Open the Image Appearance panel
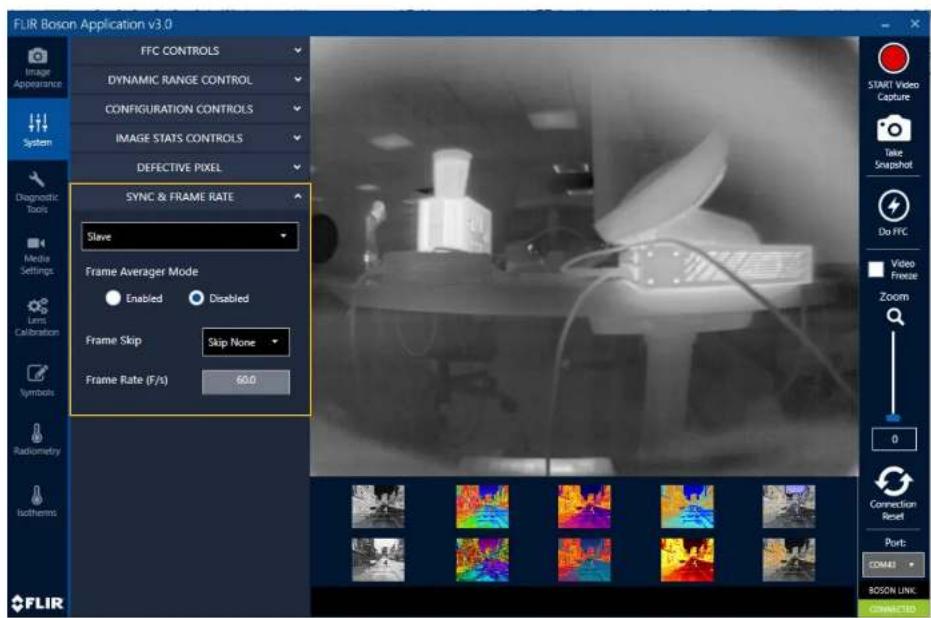 click(37, 68)
